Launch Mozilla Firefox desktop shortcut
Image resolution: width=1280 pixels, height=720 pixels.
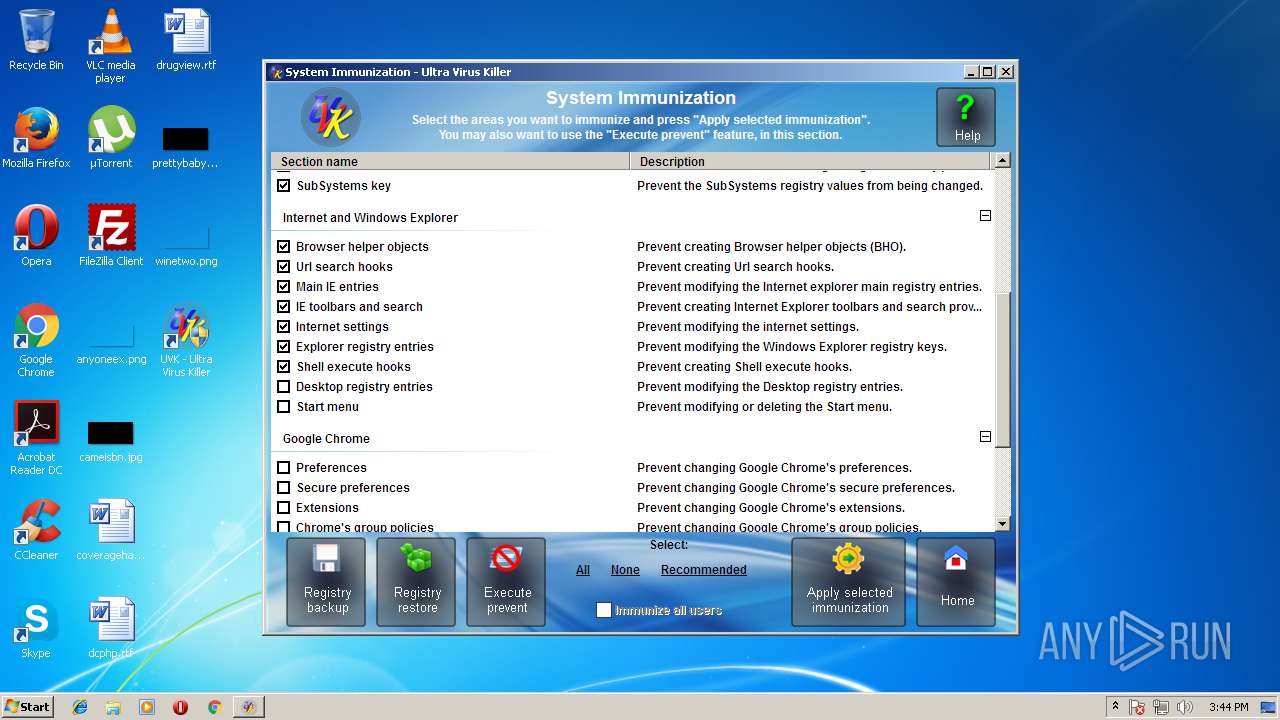tap(36, 138)
